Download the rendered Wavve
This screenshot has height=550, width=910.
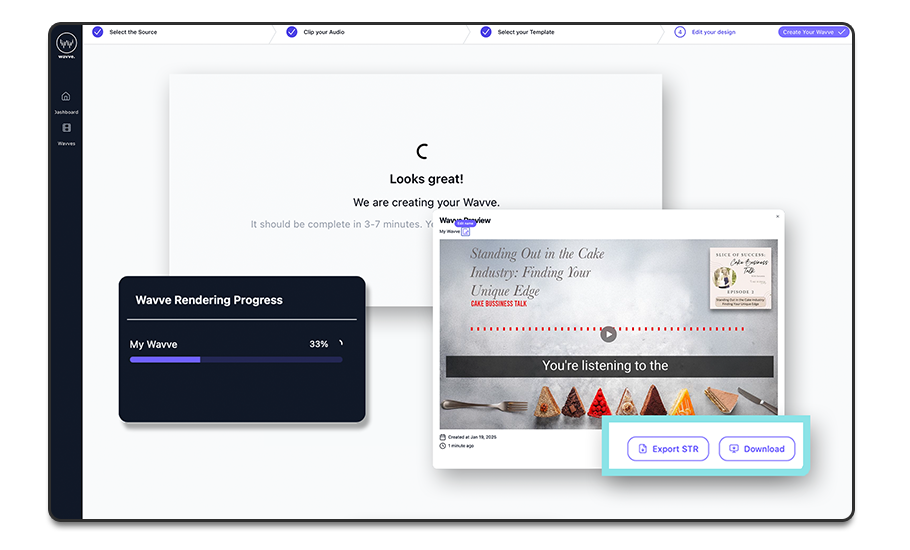point(756,449)
